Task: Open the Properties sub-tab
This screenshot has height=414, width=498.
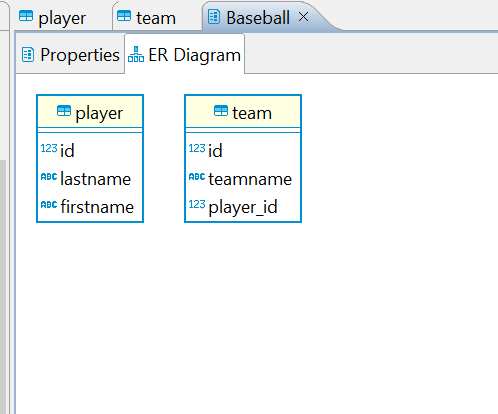Action: tap(70, 55)
